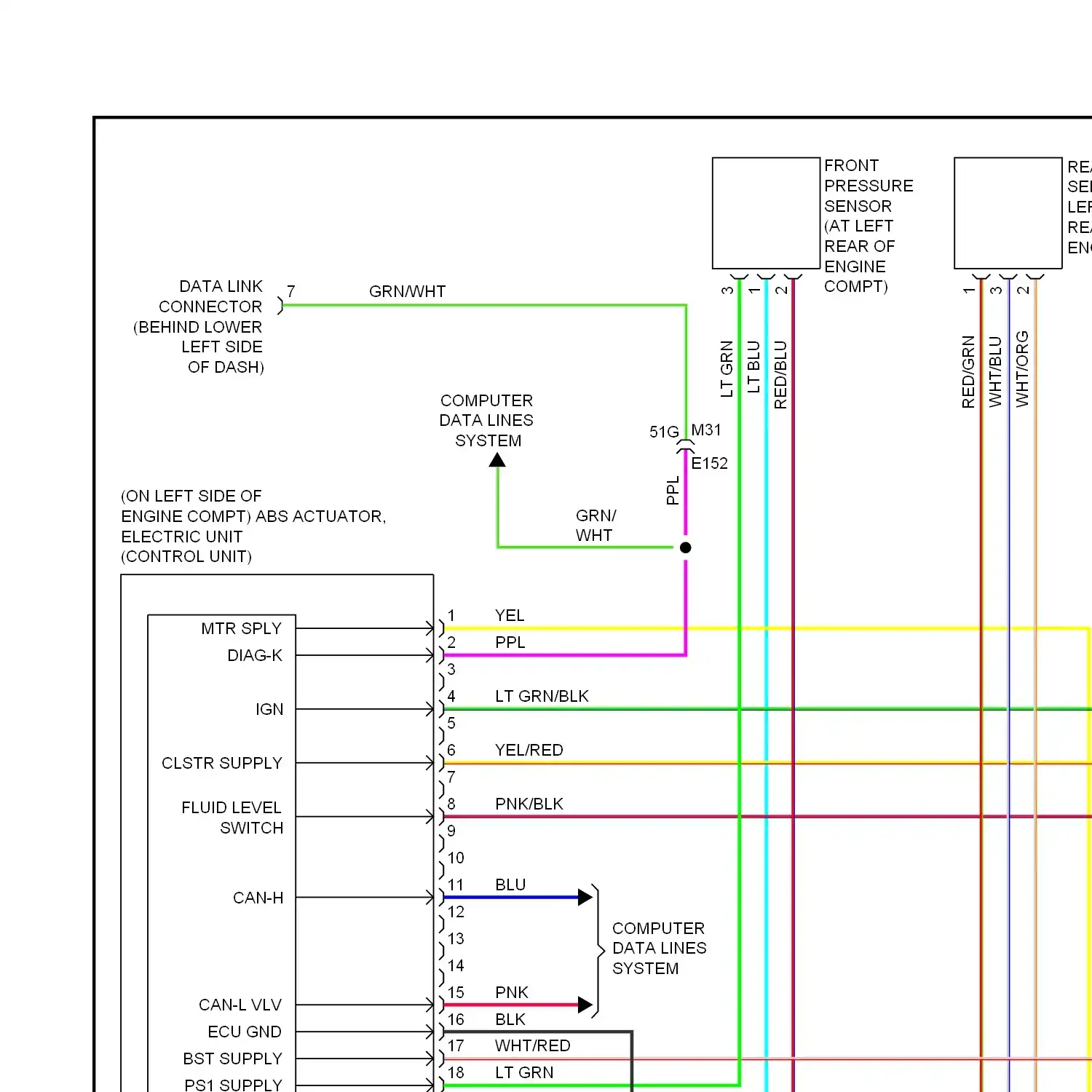Click pin number 13 on the ABS unit connector
The width and height of the screenshot is (1092, 1092).
pos(456,938)
